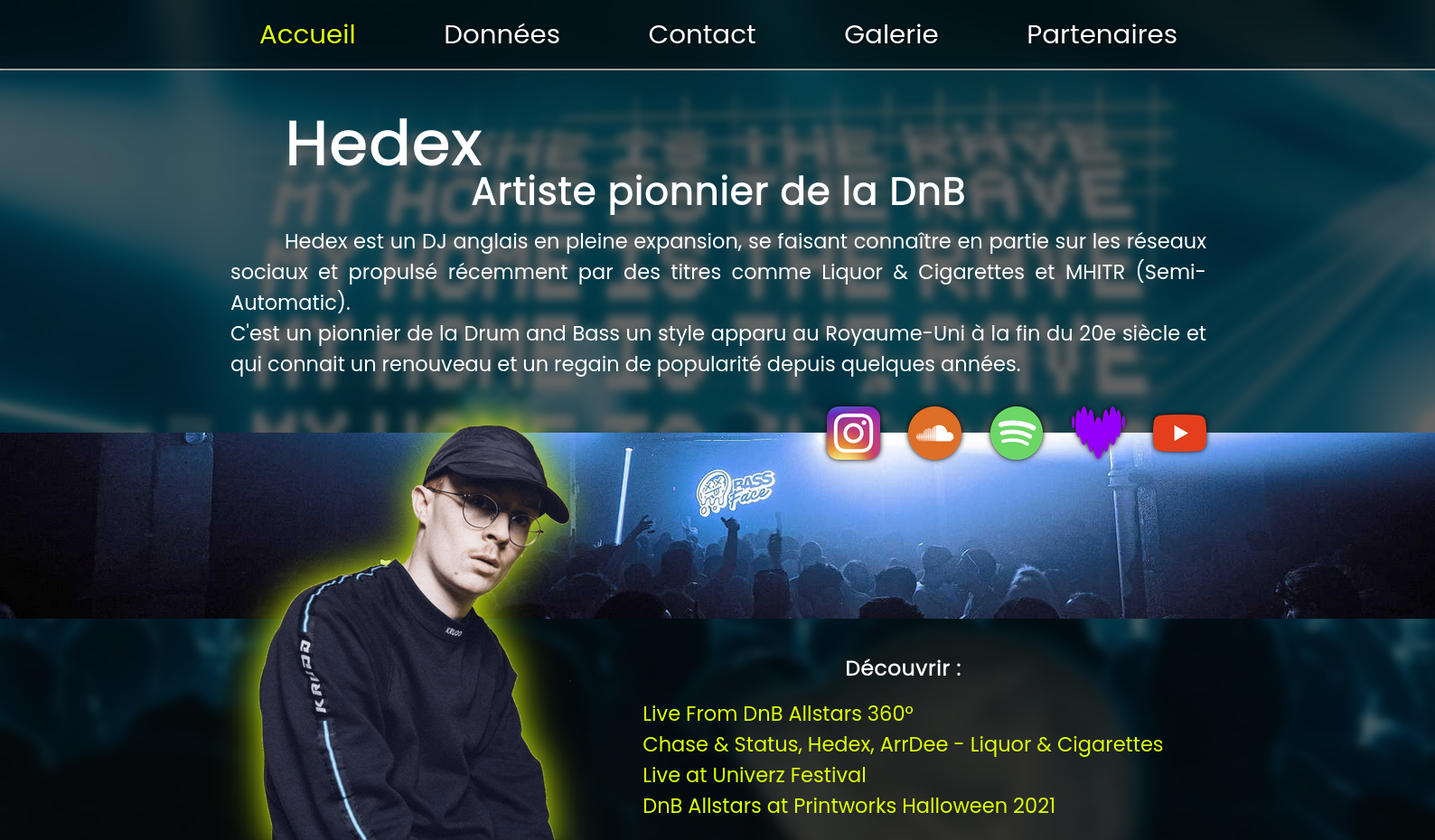Follow the Live at Univerz Festival link

pos(755,775)
